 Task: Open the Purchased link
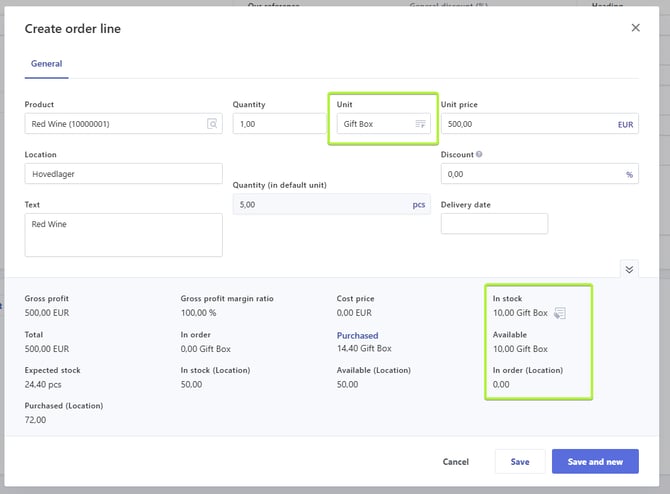pos(357,336)
